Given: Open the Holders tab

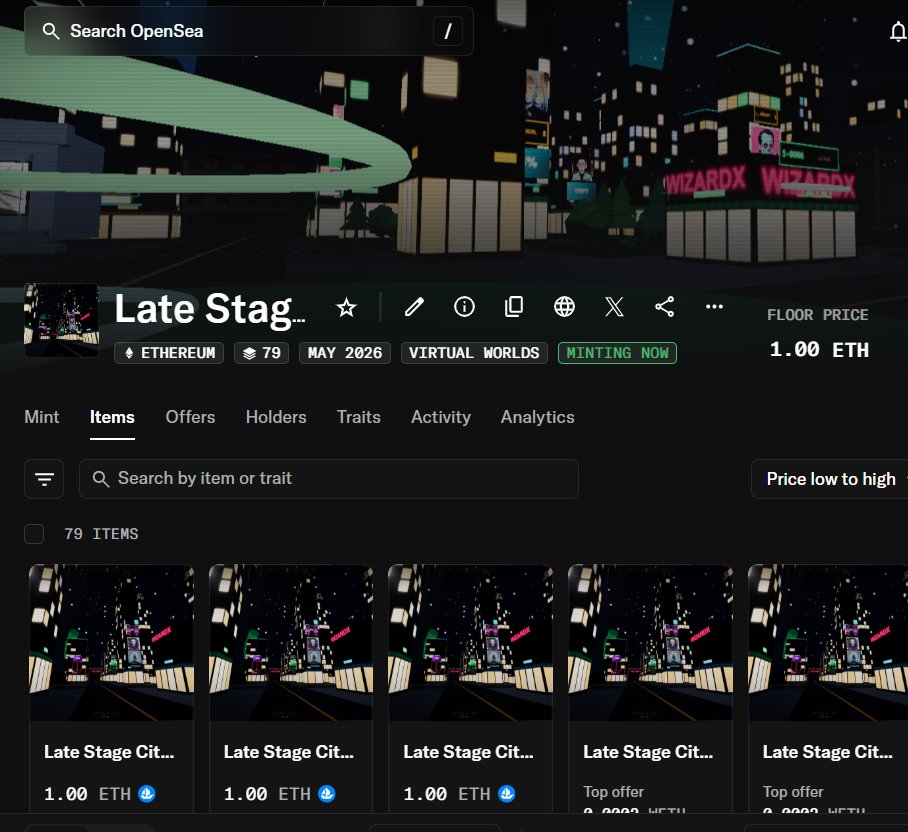Looking at the screenshot, I should click(x=276, y=417).
